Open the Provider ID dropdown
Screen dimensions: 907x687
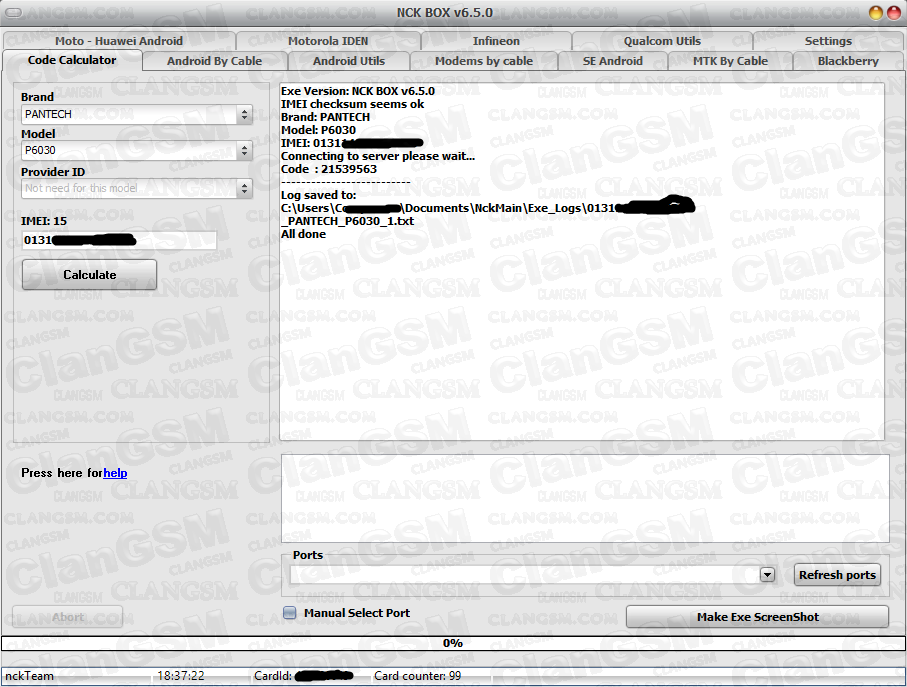pos(245,189)
